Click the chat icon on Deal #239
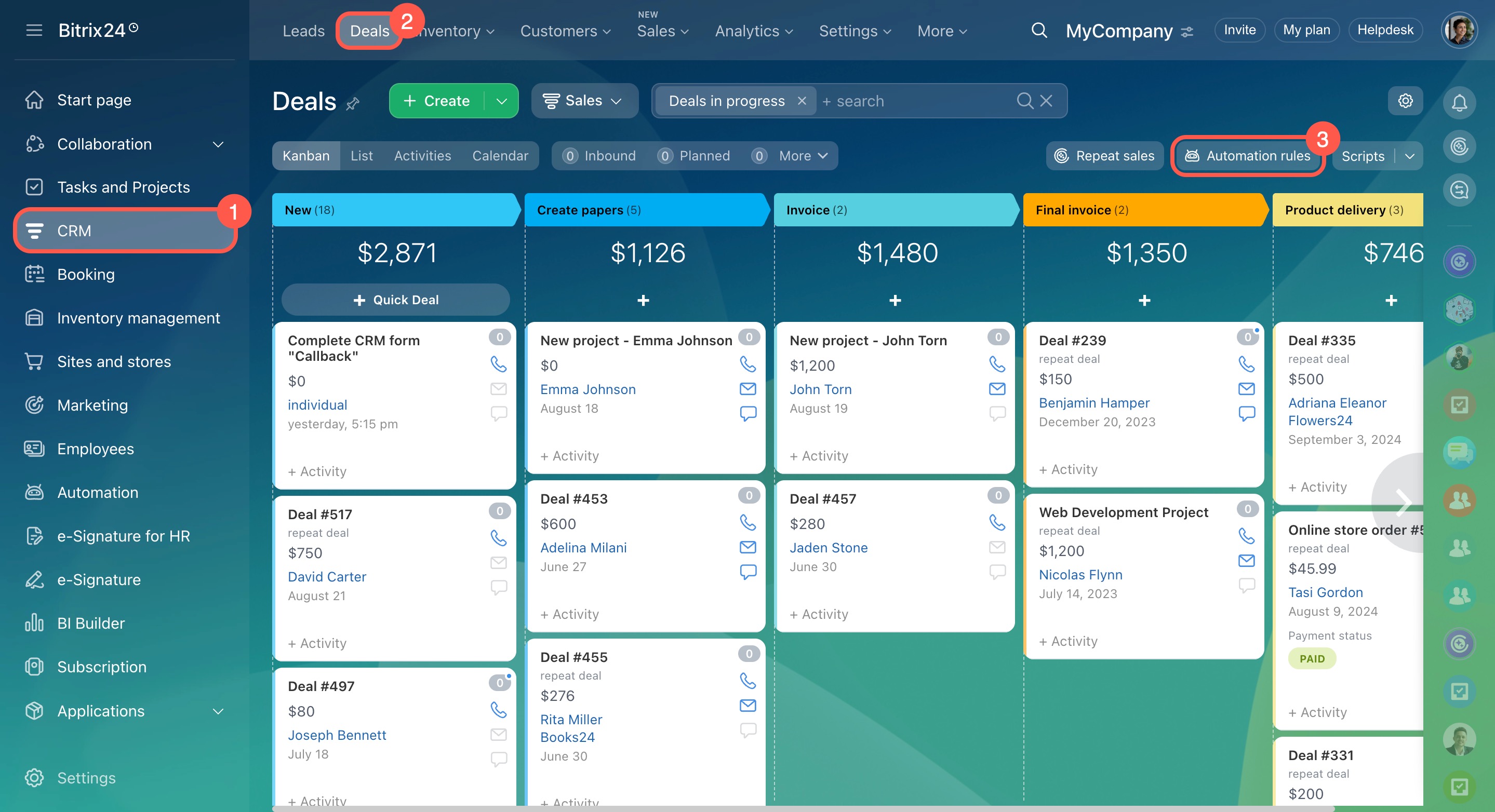 pyautogui.click(x=1246, y=413)
